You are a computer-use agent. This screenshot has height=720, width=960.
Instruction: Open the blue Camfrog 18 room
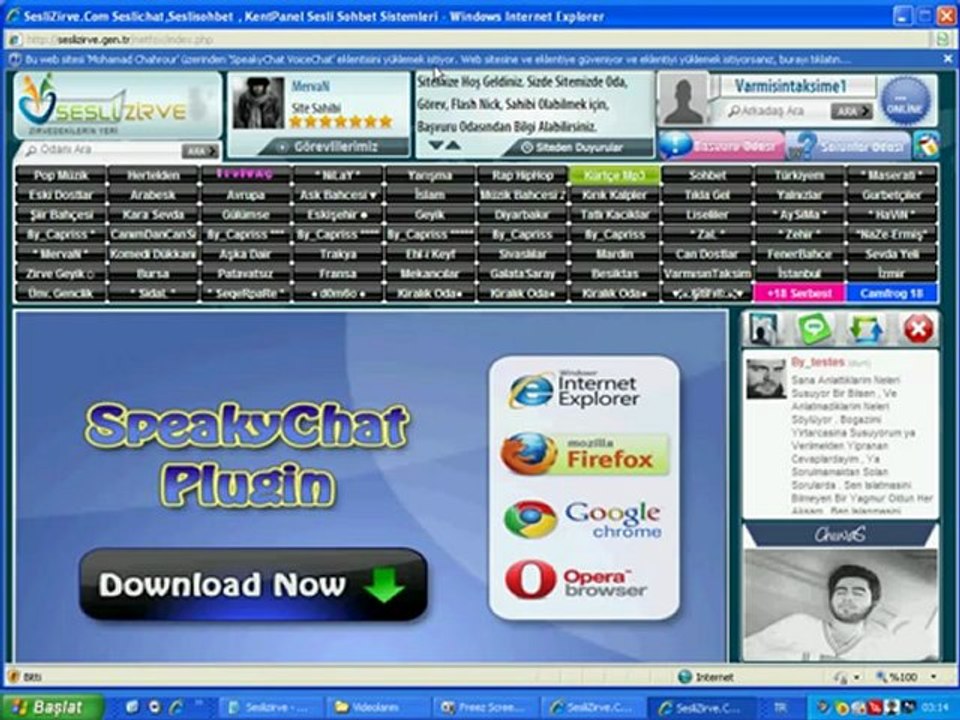891,293
